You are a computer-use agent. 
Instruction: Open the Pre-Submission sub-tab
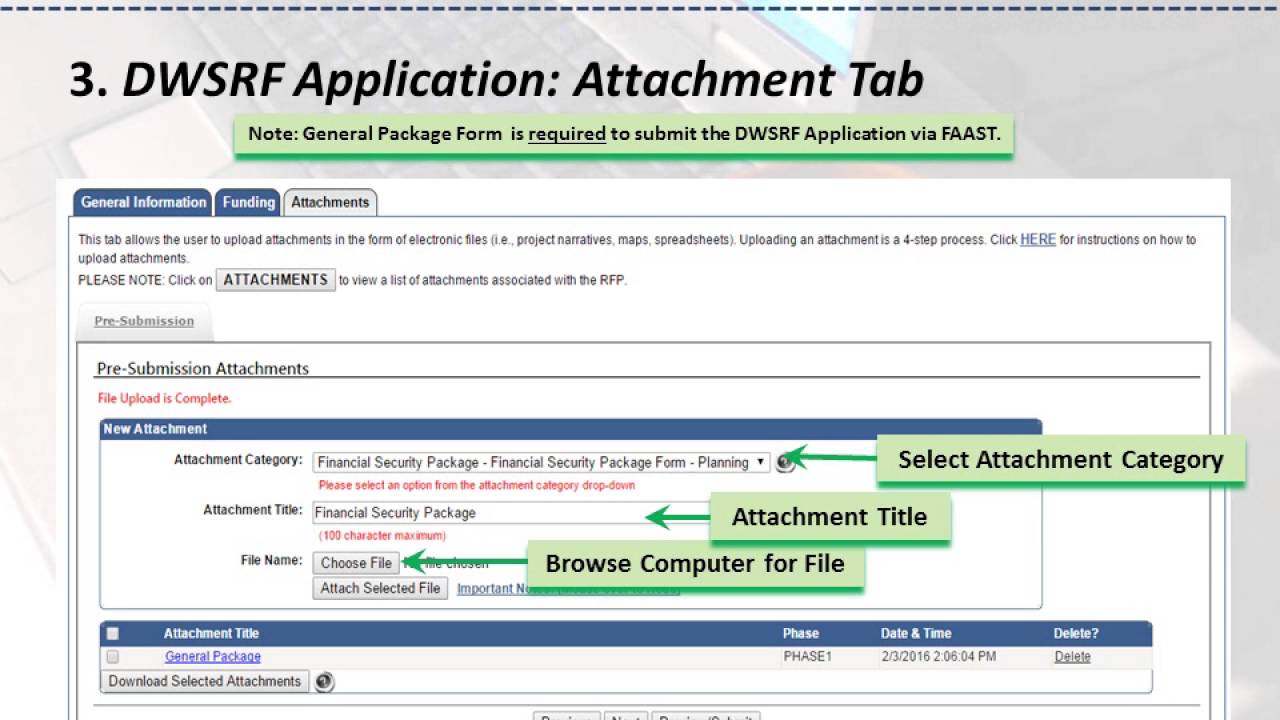click(144, 321)
